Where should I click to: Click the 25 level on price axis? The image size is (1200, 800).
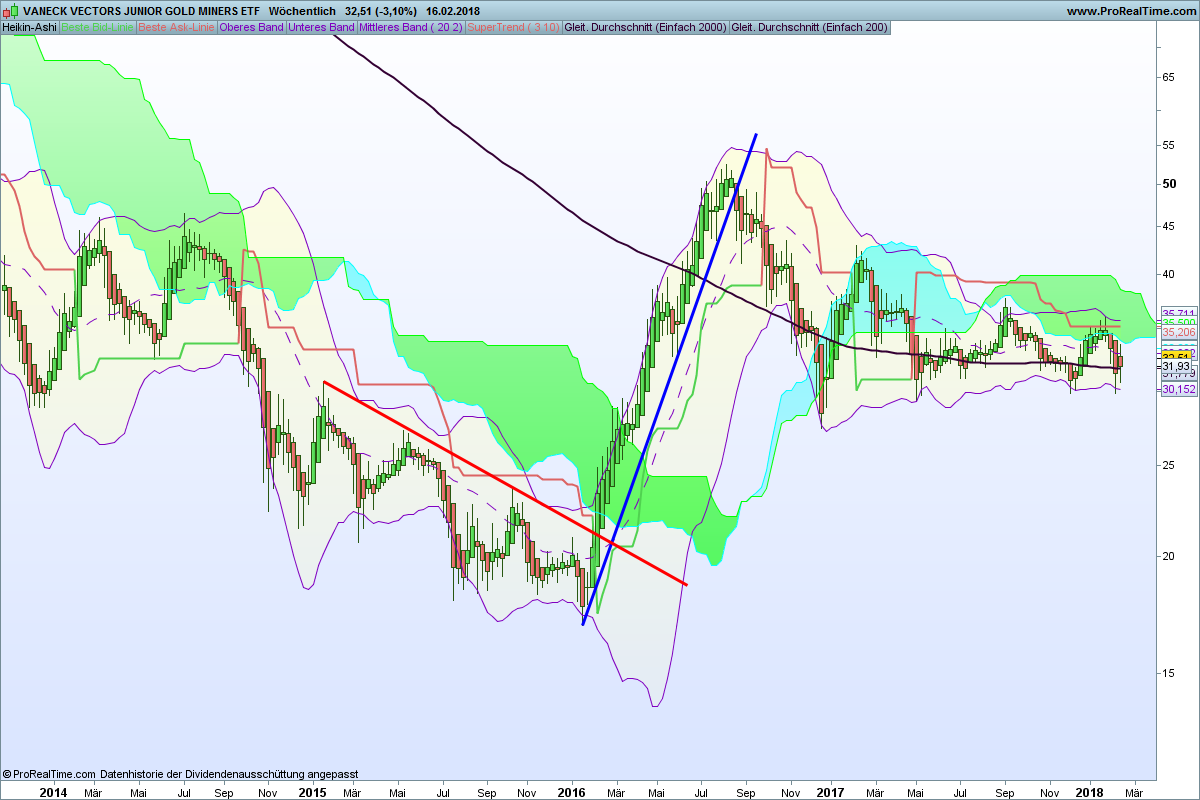[1167, 465]
